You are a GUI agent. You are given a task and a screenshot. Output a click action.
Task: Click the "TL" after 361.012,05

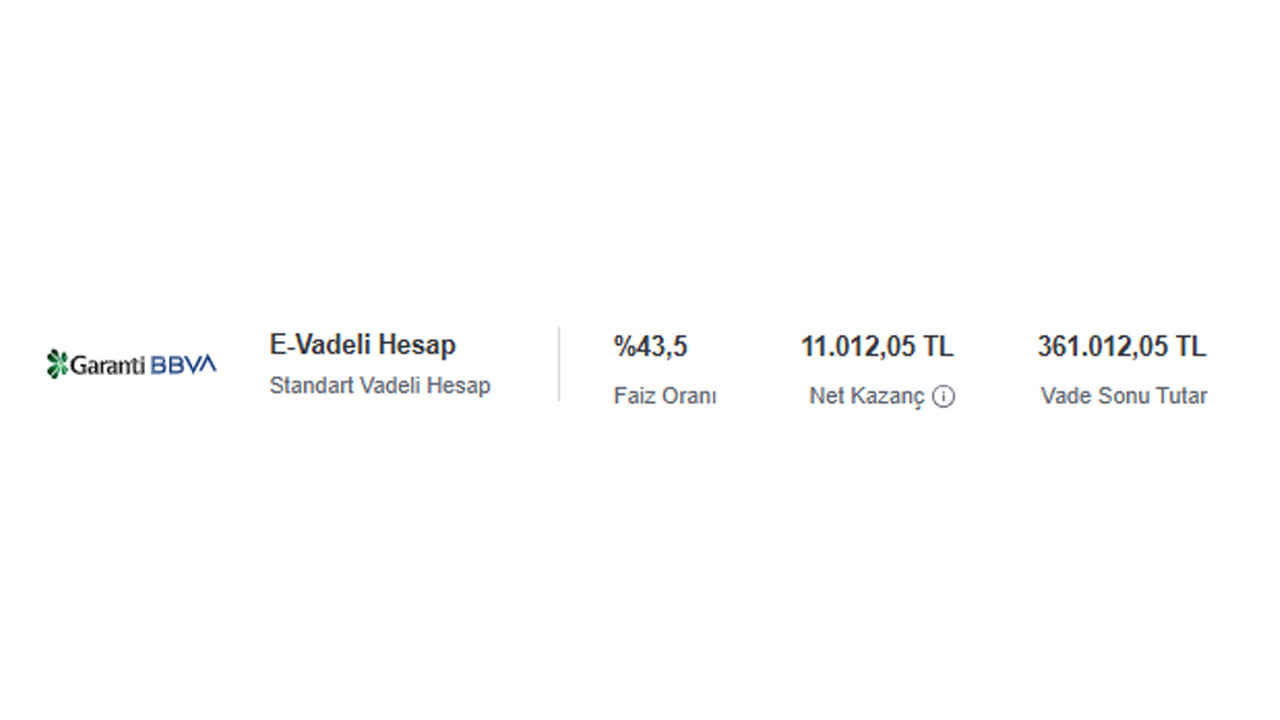click(x=1191, y=347)
